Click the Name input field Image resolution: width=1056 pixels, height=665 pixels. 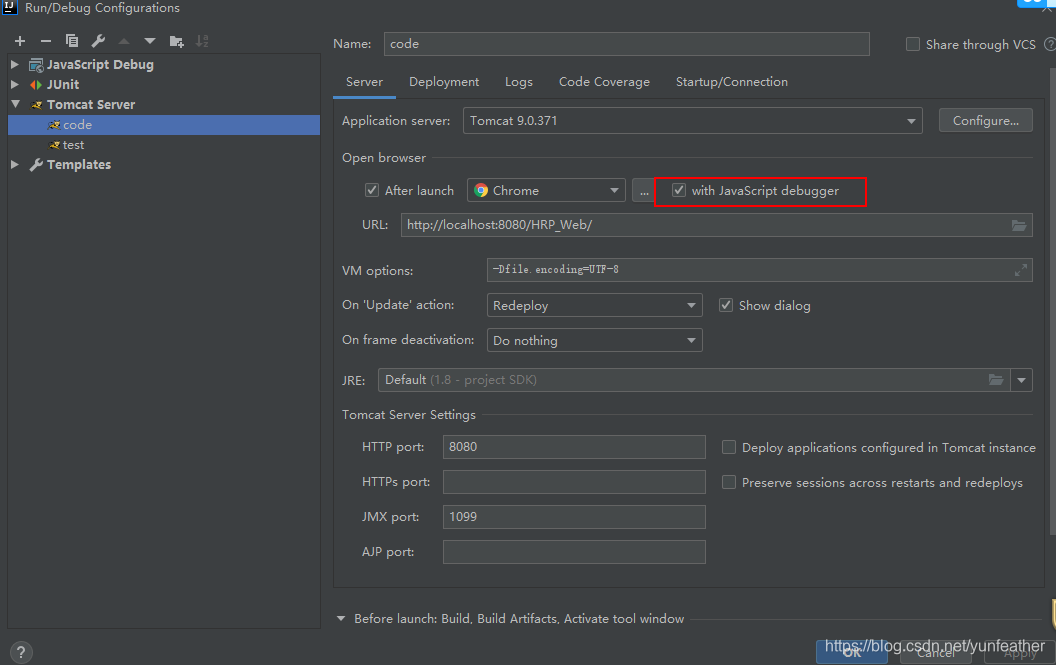click(626, 44)
